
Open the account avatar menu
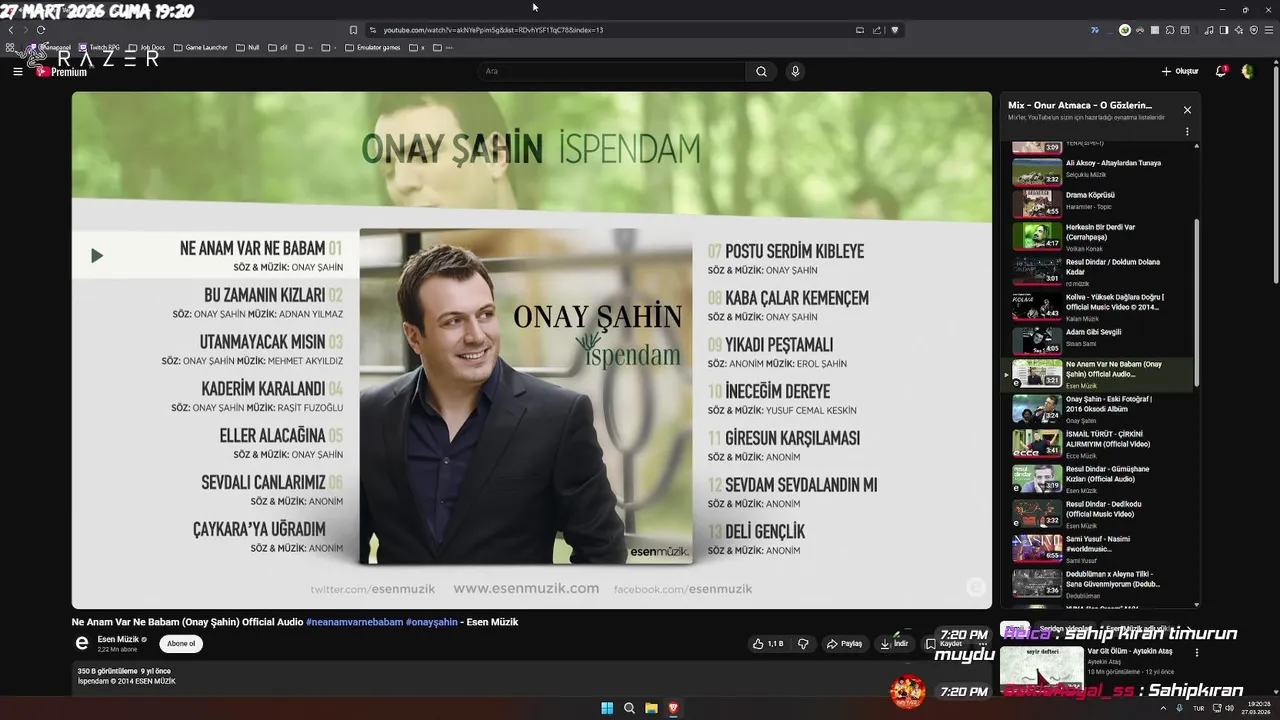coord(1247,71)
